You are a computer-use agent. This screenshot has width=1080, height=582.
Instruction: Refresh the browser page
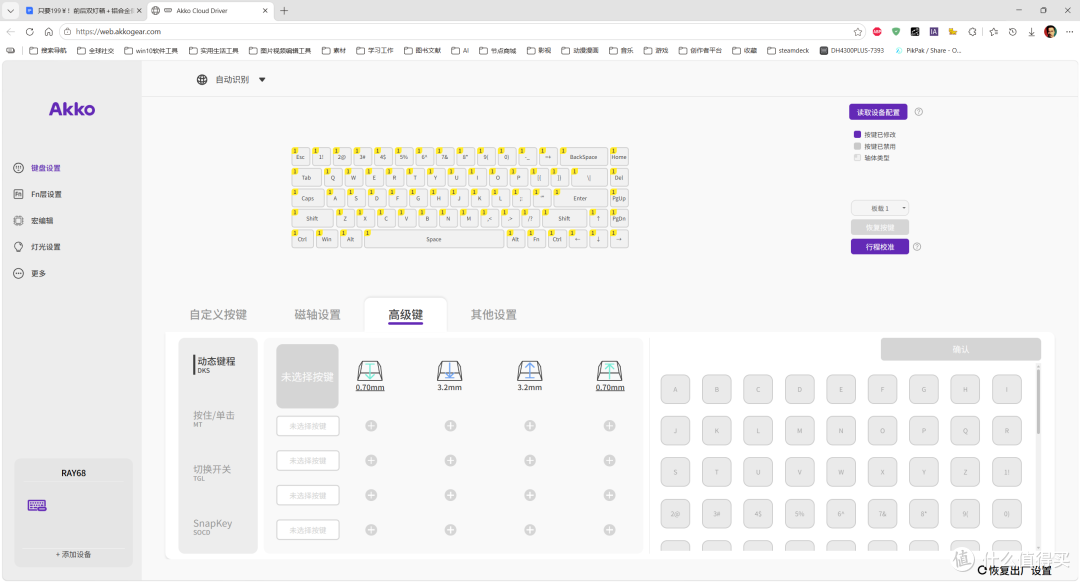pos(30,32)
